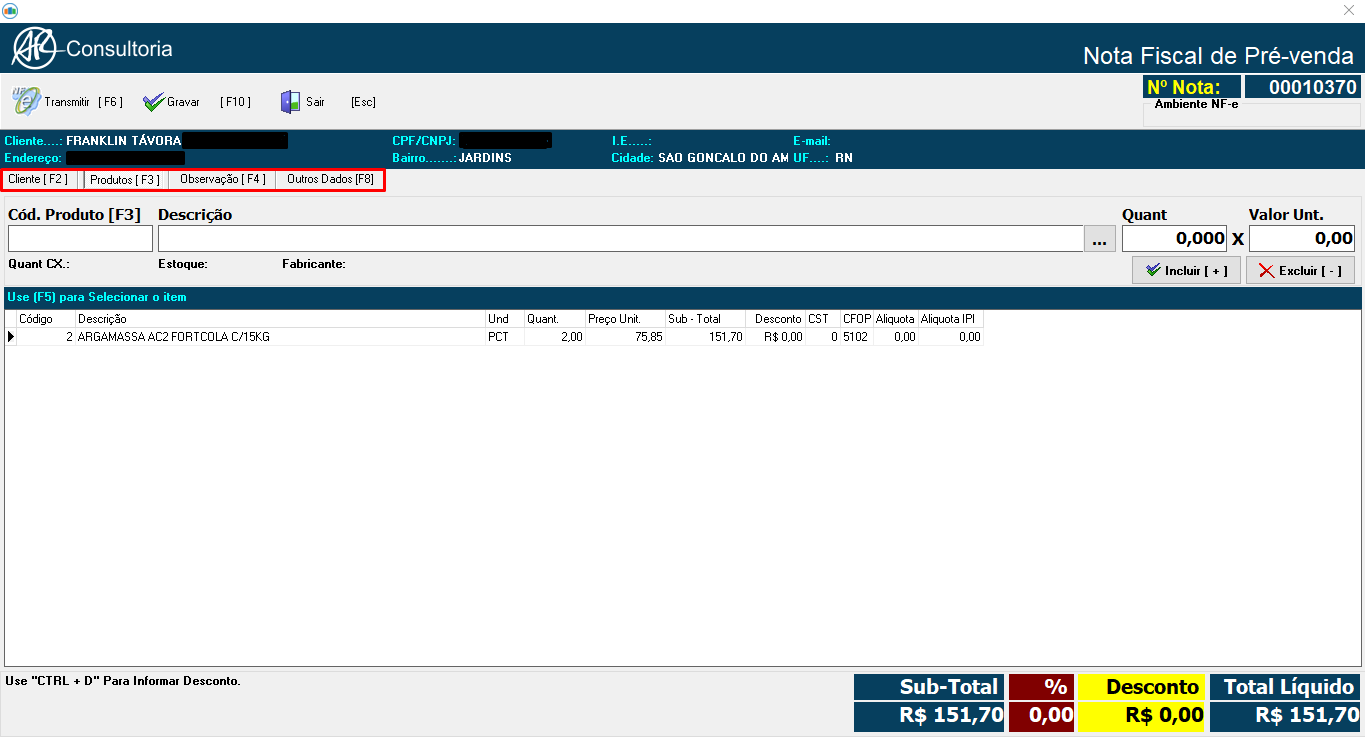Click the Sub-Total R$ 151,70 footer value
The height and width of the screenshot is (737, 1365).
coord(929,715)
